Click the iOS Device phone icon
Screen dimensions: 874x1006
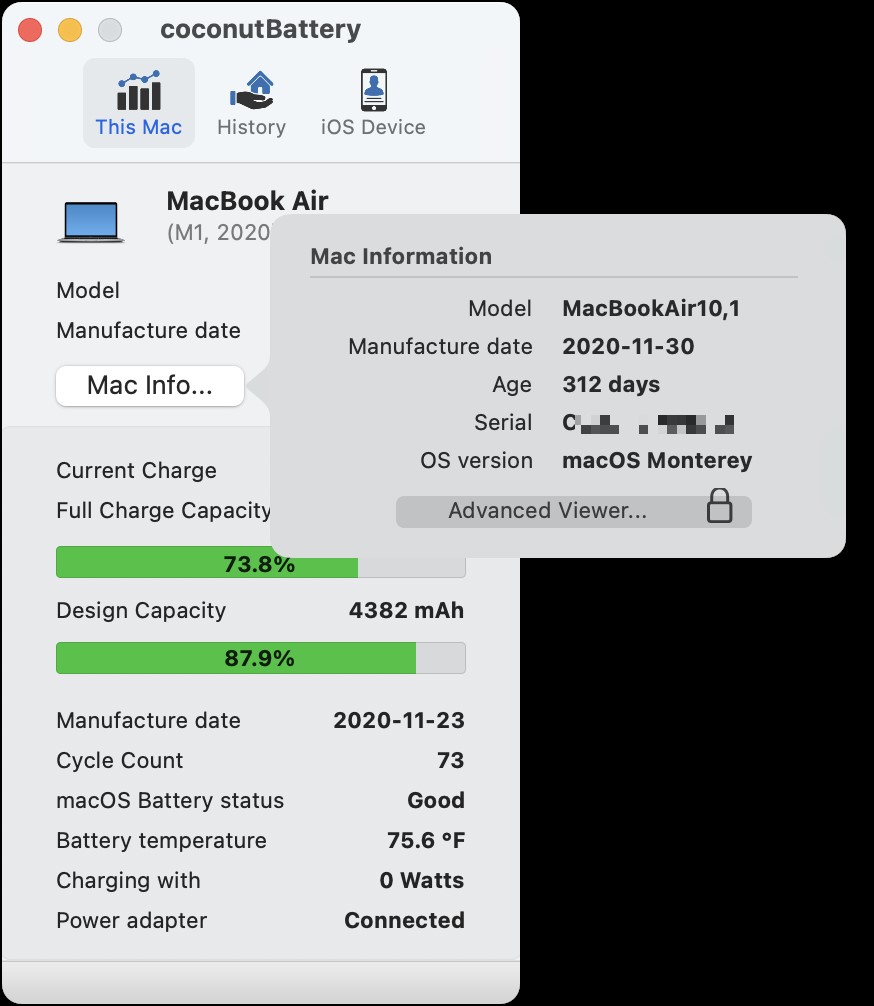click(x=372, y=90)
